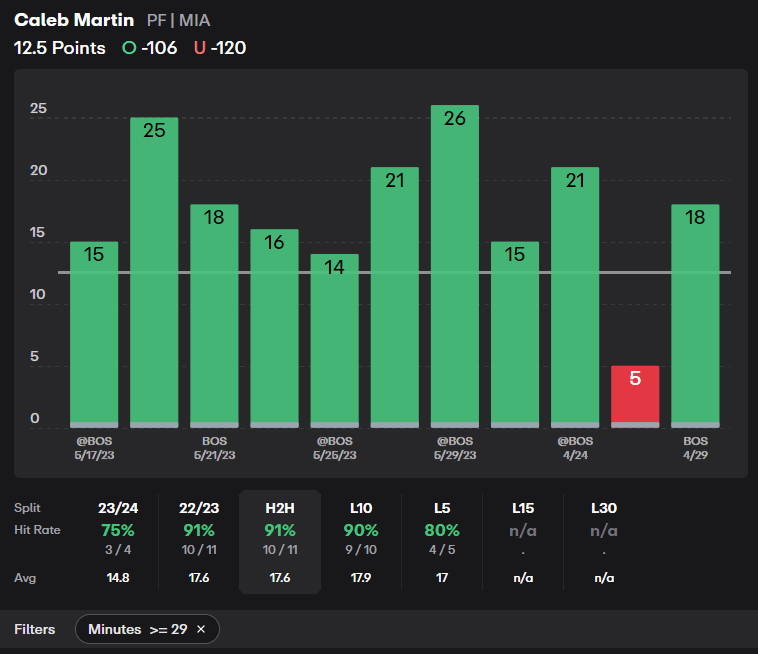
Task: Click the '@BOS 5/25/23' axis label
Action: [x=335, y=448]
